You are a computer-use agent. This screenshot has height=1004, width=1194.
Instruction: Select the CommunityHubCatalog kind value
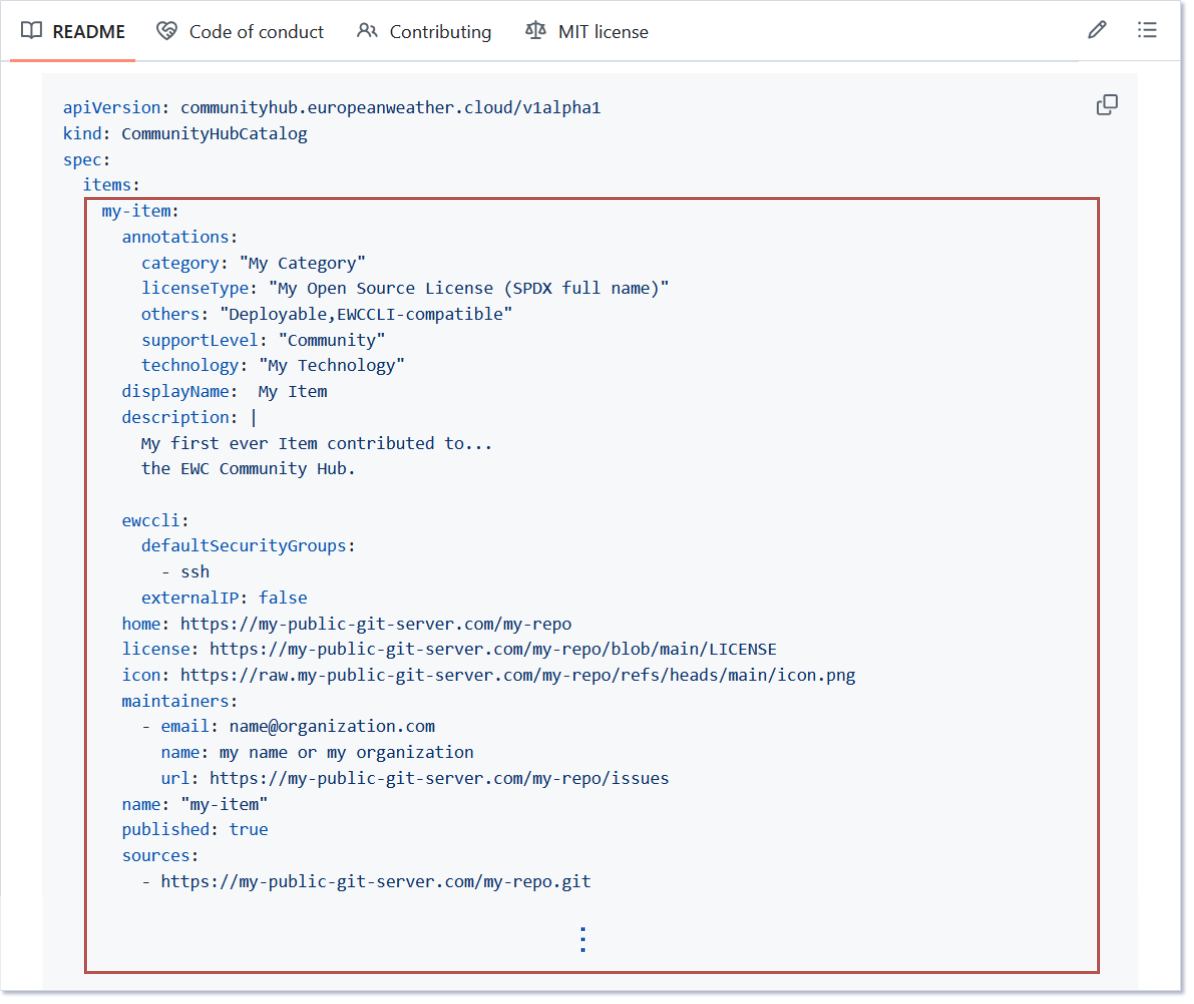(214, 134)
